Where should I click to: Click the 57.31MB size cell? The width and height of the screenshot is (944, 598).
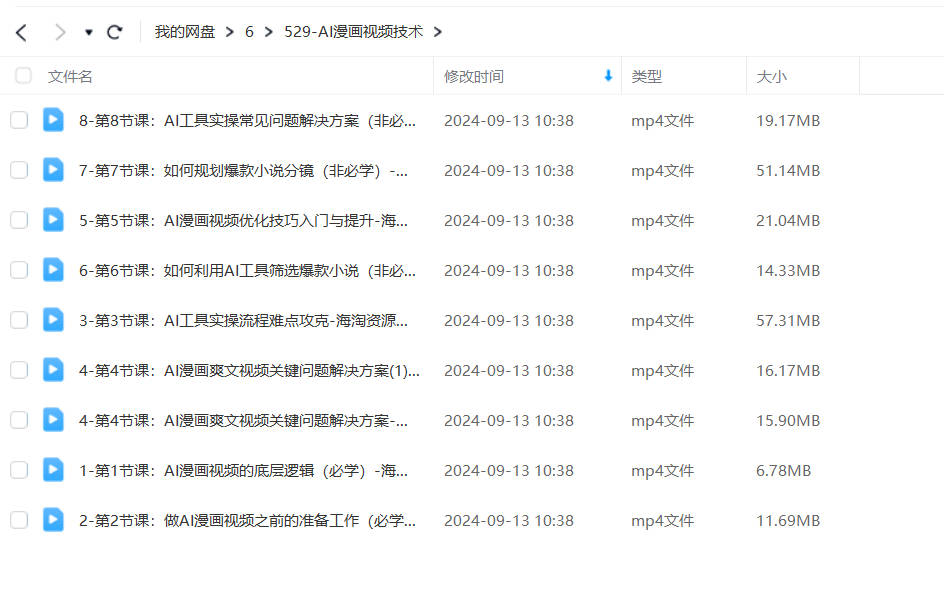(788, 320)
